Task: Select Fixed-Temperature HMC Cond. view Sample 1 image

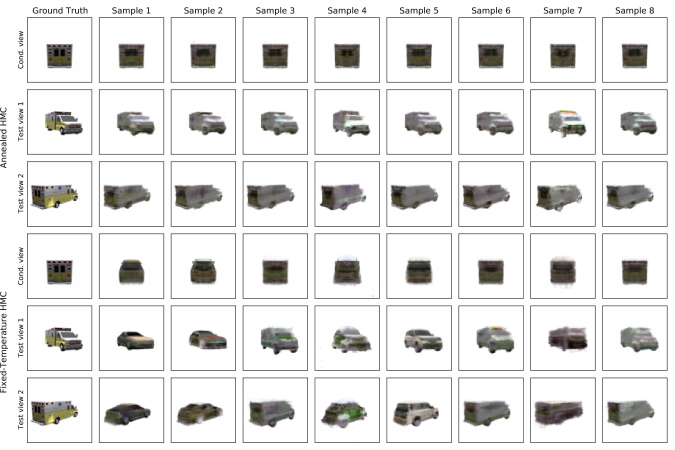Action: pyautogui.click(x=131, y=266)
